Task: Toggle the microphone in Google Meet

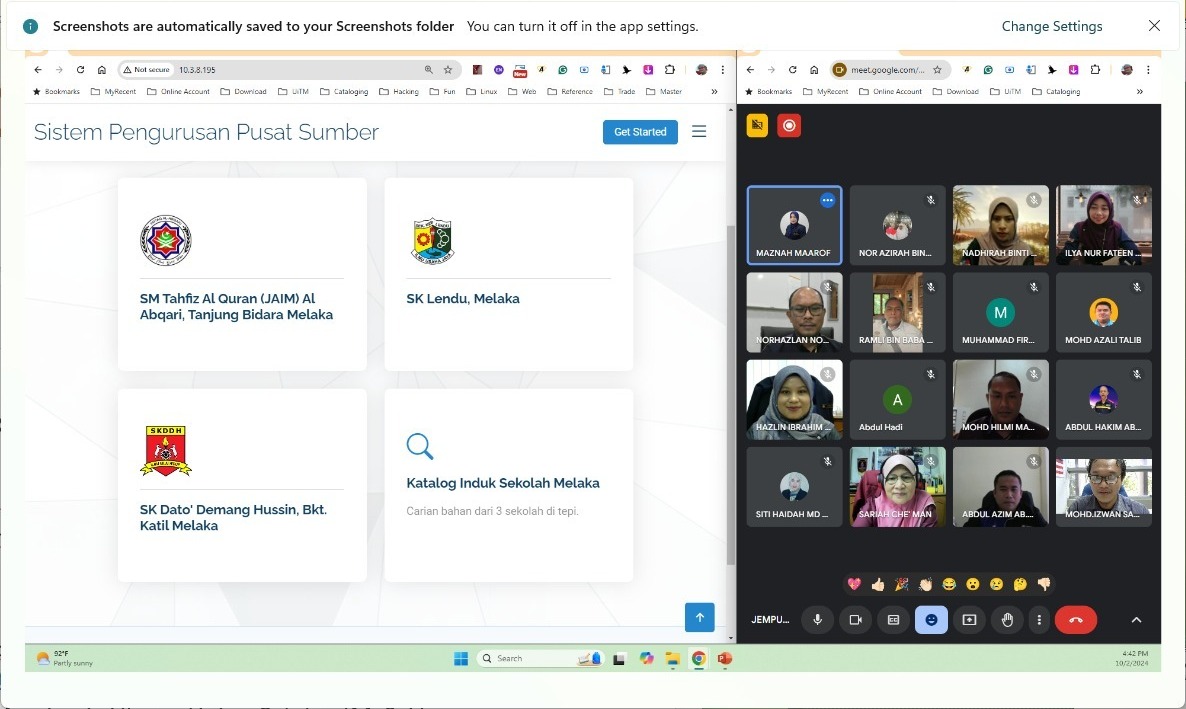Action: [x=817, y=620]
